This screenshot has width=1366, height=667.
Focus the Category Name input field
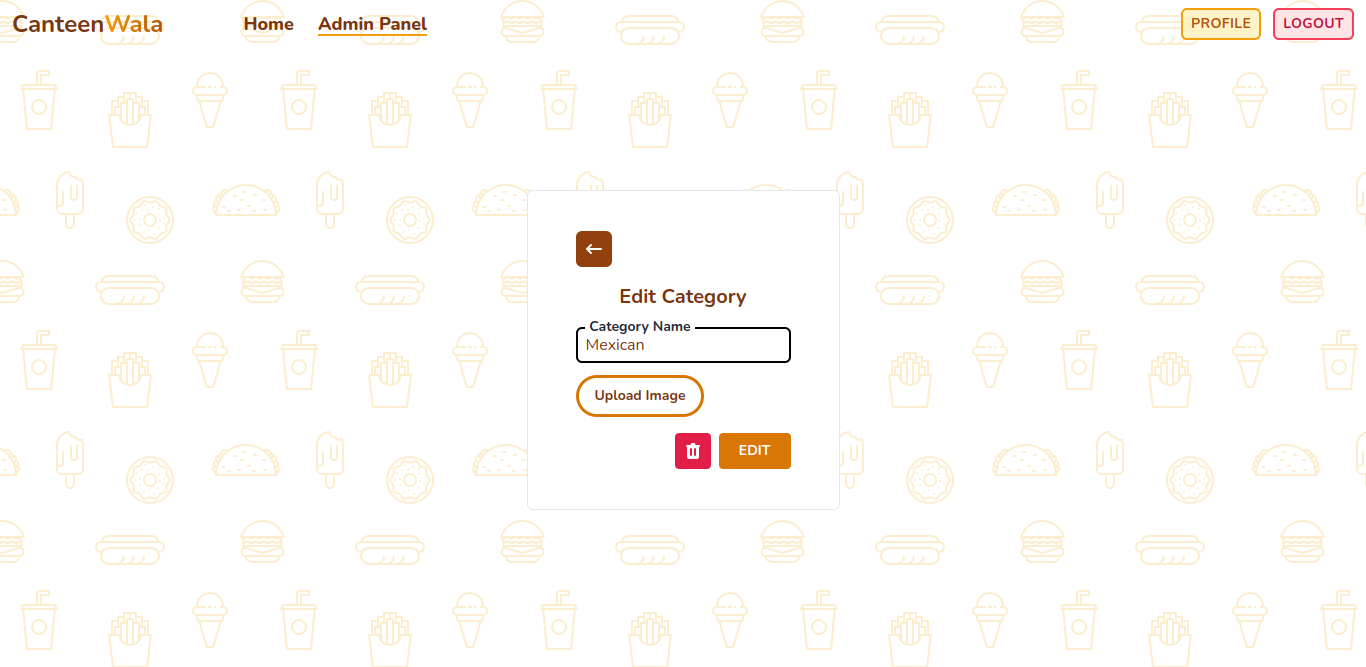683,345
